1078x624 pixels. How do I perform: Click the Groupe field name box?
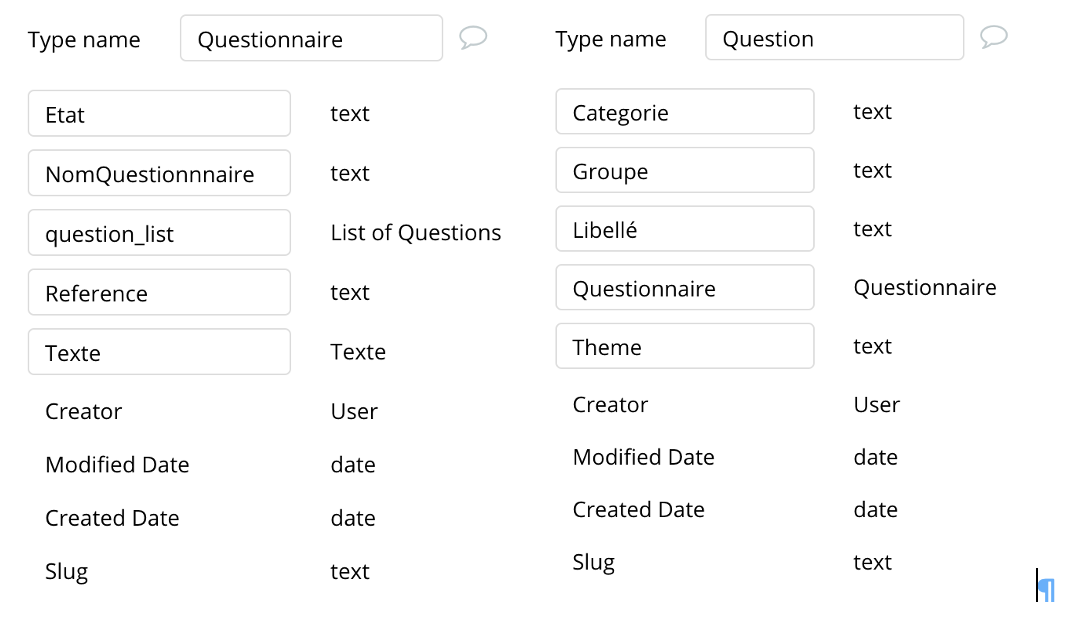[685, 171]
